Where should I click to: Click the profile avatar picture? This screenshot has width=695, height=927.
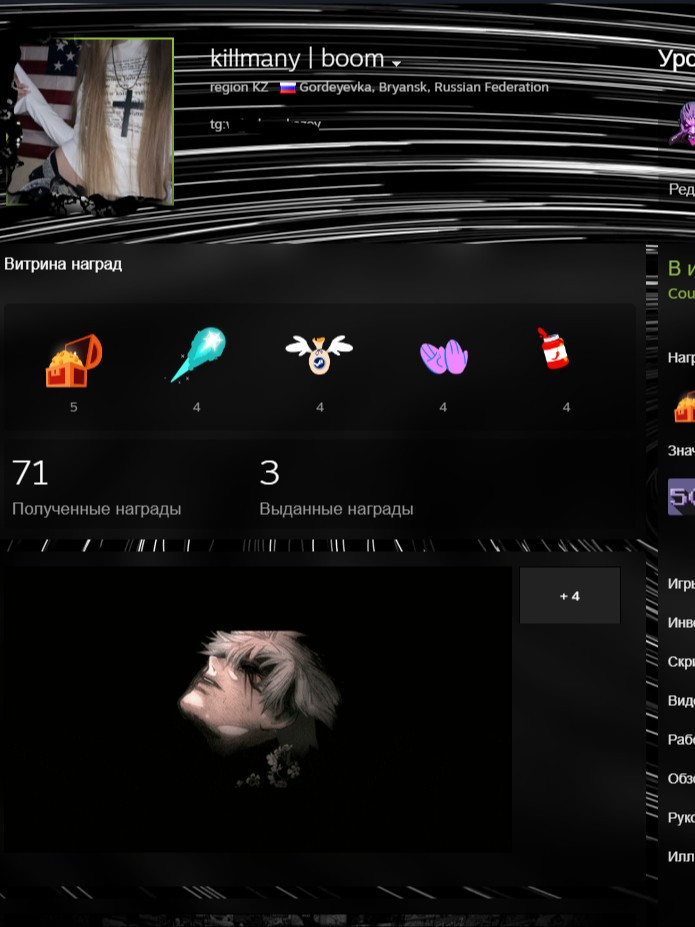(x=90, y=121)
